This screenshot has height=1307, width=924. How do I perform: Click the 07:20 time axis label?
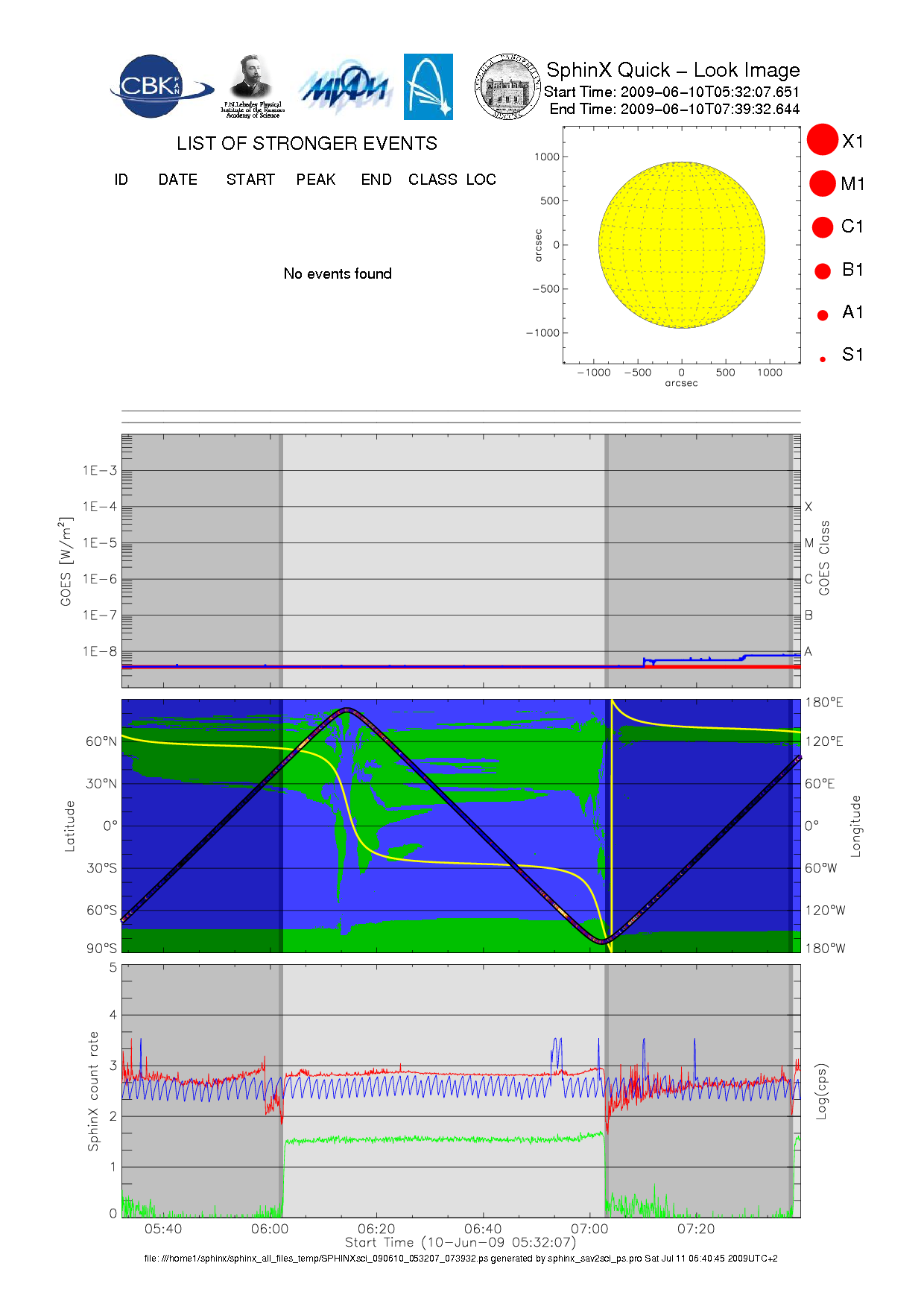tap(696, 1229)
